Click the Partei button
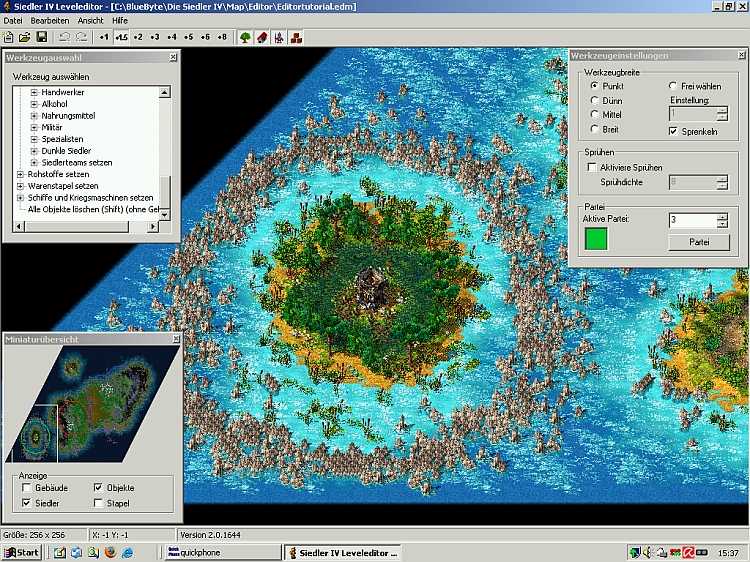 pos(699,242)
